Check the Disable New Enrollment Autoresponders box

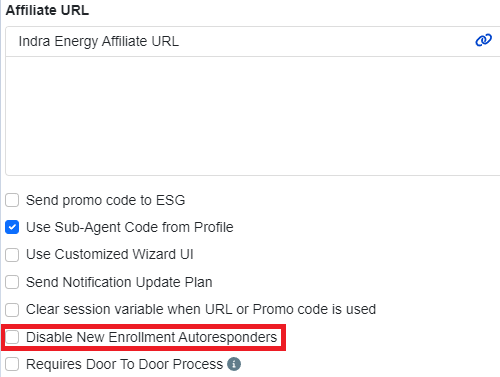click(x=12, y=337)
